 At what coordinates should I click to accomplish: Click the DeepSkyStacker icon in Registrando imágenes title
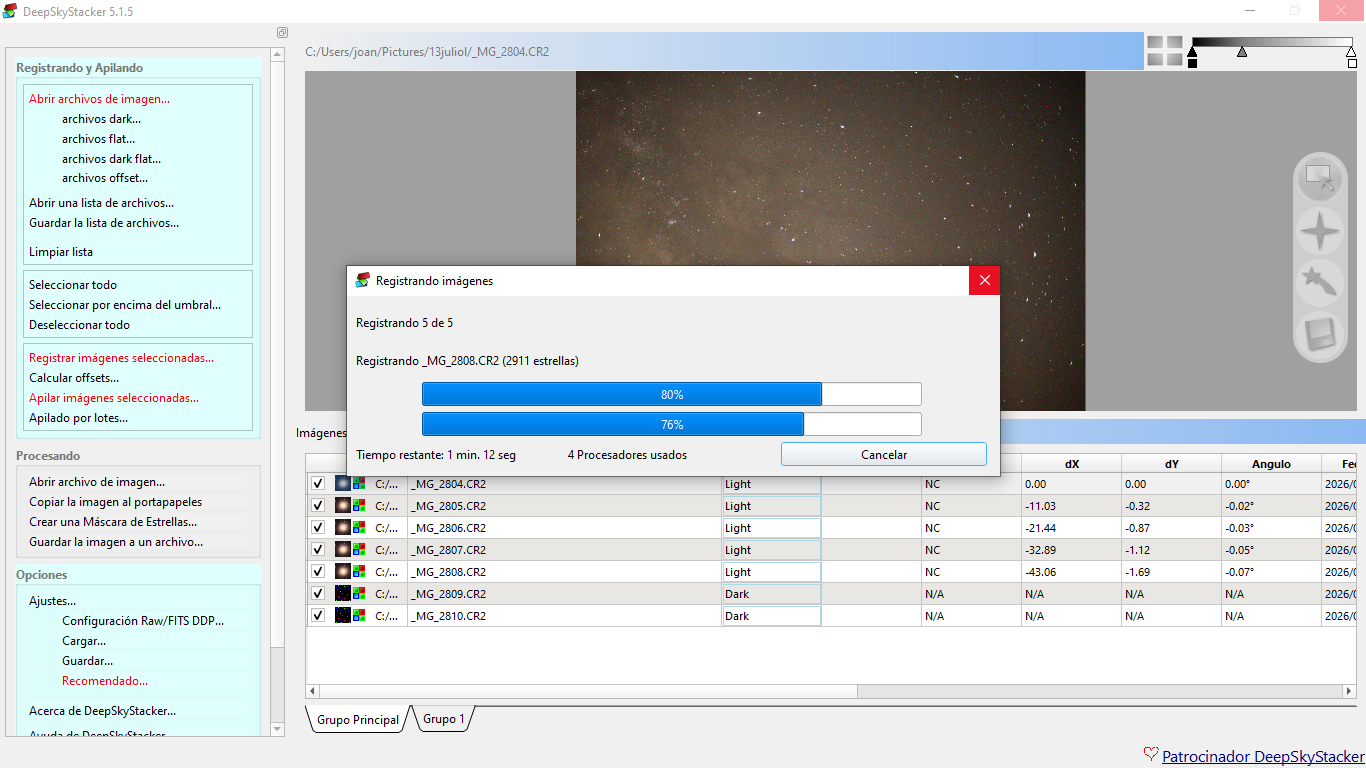(x=363, y=281)
